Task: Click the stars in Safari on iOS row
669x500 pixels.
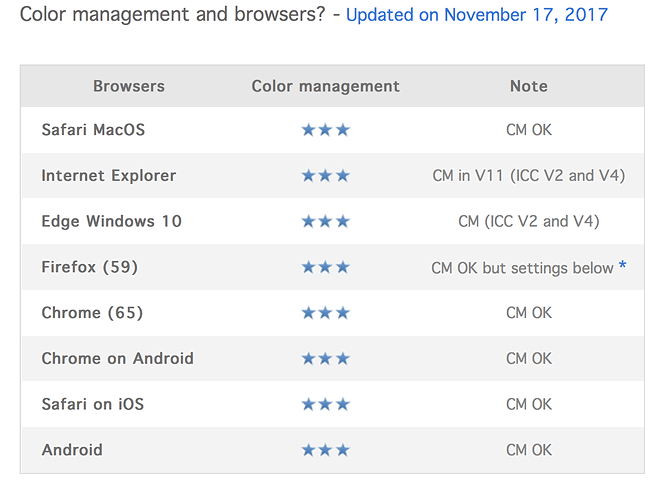Action: [325, 404]
